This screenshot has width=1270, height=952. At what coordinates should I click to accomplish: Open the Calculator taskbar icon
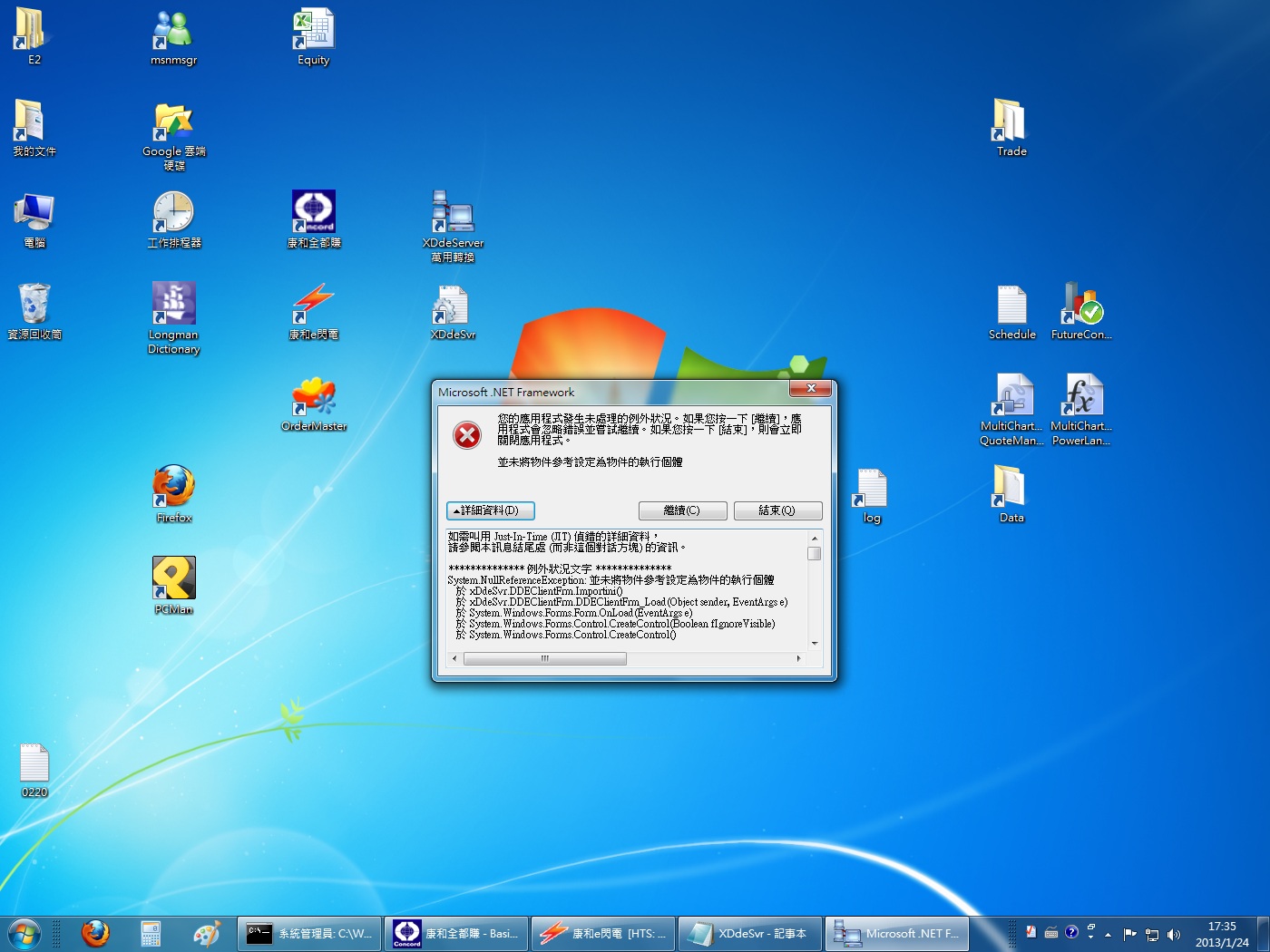(151, 933)
